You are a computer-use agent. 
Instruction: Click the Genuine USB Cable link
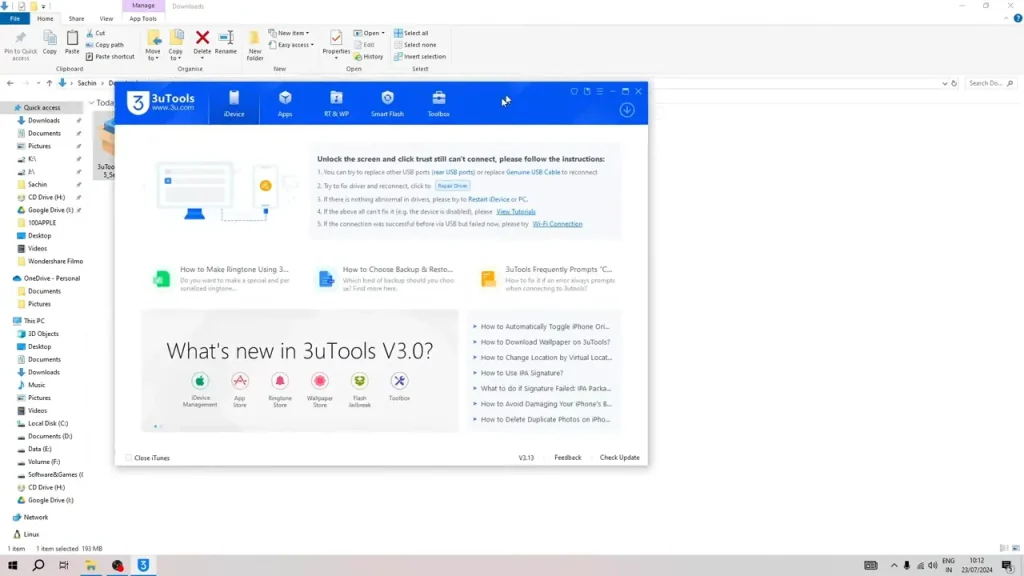pos(533,172)
